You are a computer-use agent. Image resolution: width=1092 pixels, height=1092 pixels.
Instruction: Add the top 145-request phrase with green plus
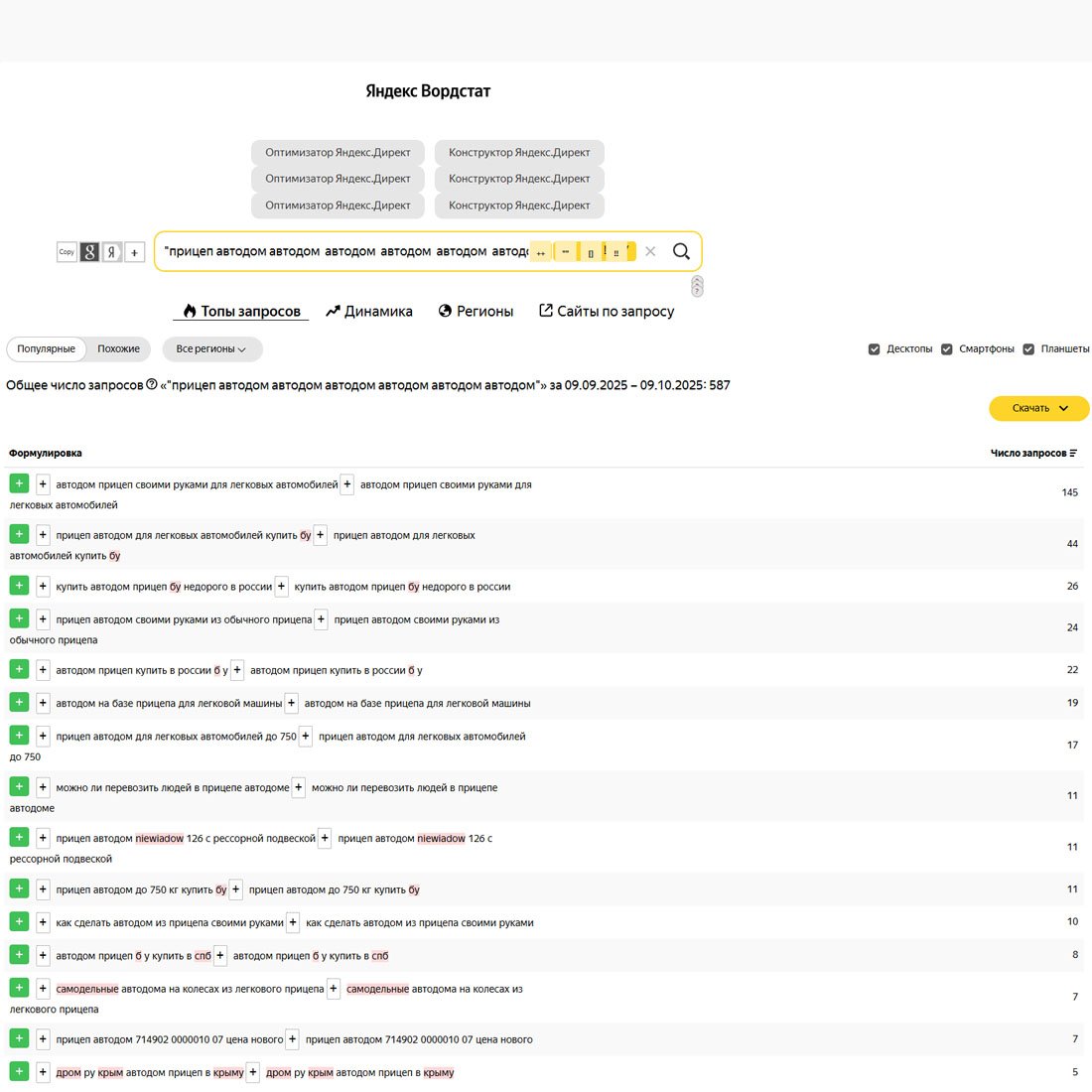pyautogui.click(x=19, y=483)
